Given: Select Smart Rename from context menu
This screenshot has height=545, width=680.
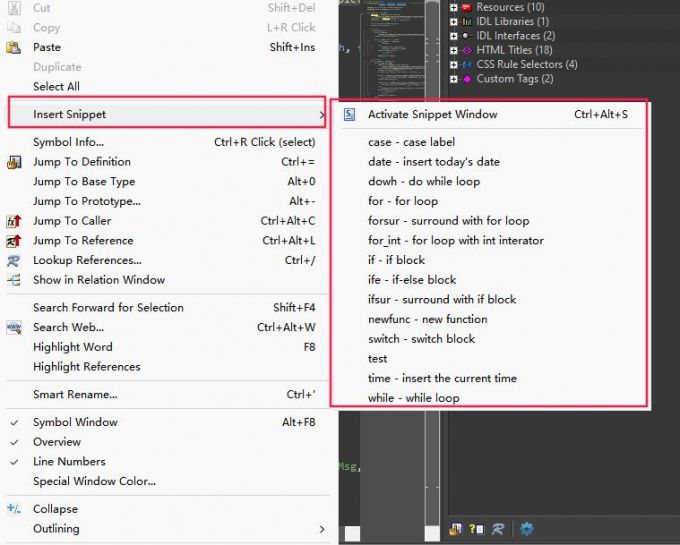Looking at the screenshot, I should tap(75, 394).
